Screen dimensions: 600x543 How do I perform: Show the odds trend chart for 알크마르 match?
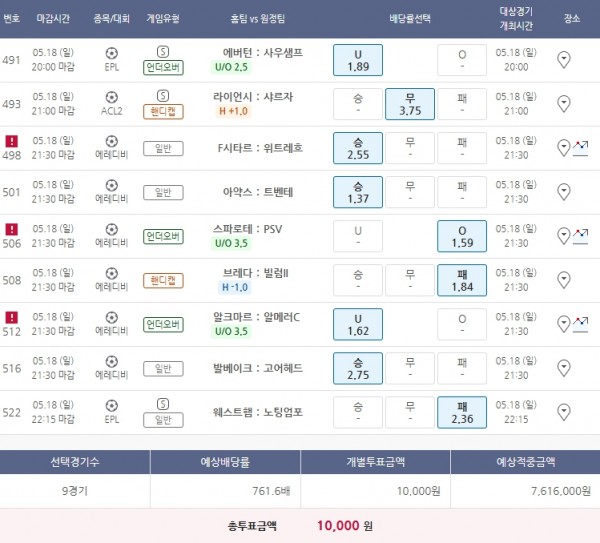point(579,323)
